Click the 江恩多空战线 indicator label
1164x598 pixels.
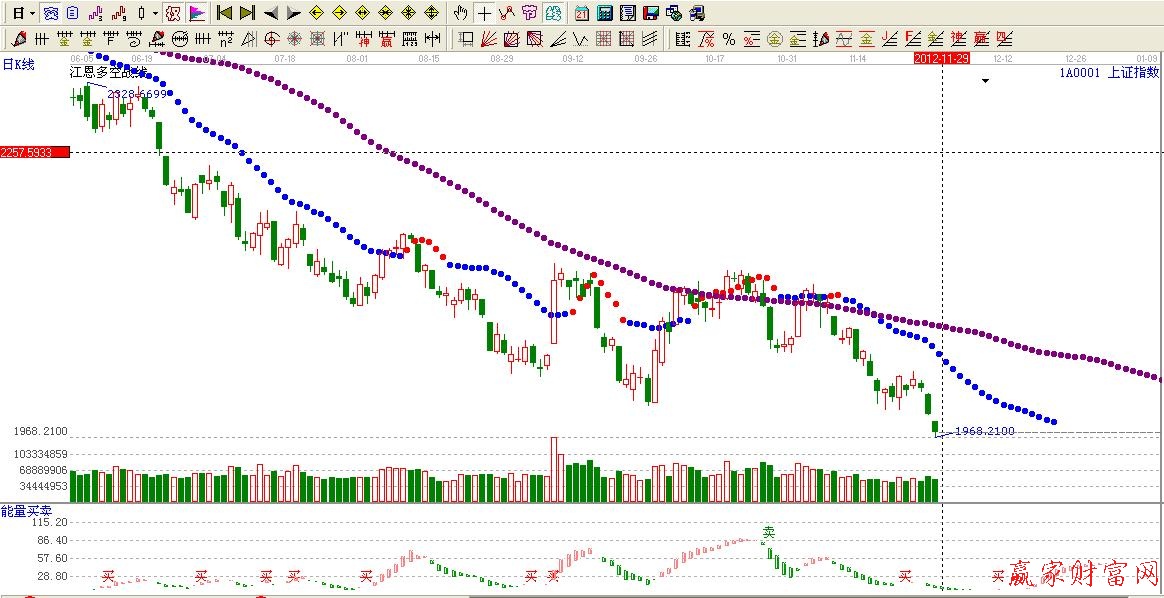[107, 72]
